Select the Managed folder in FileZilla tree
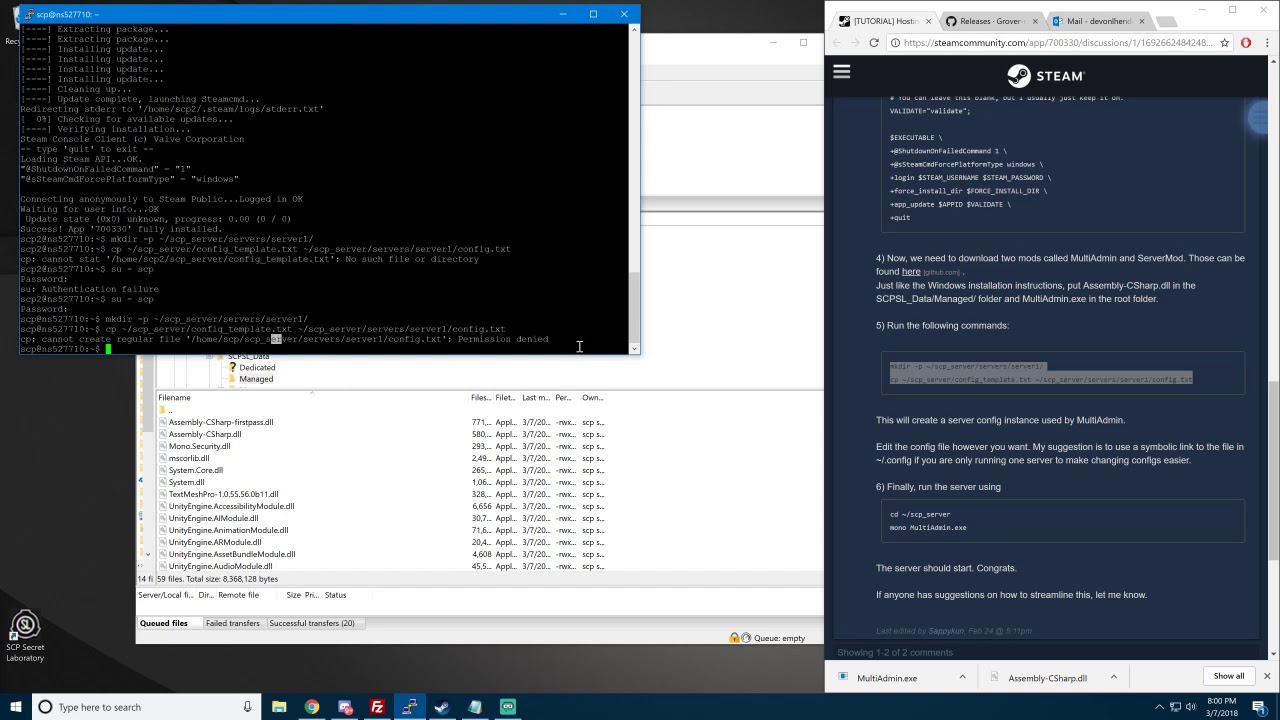 coord(256,379)
